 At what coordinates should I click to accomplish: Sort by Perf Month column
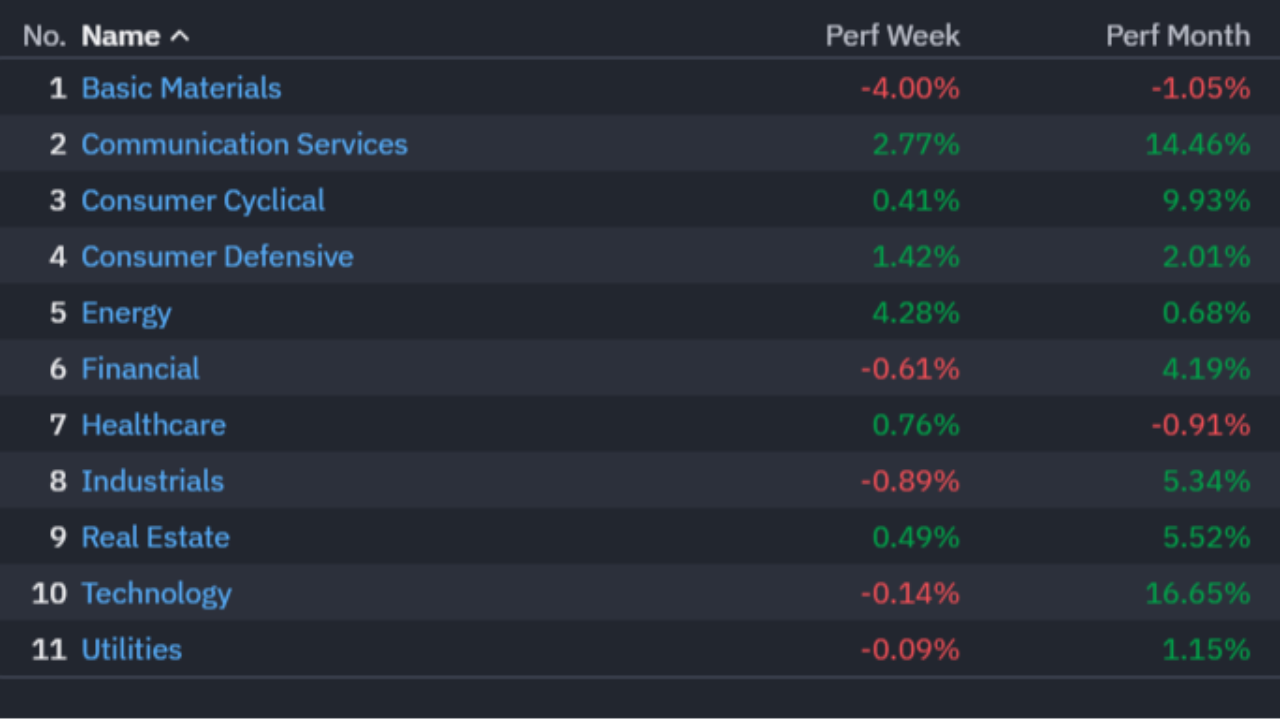(x=1177, y=36)
